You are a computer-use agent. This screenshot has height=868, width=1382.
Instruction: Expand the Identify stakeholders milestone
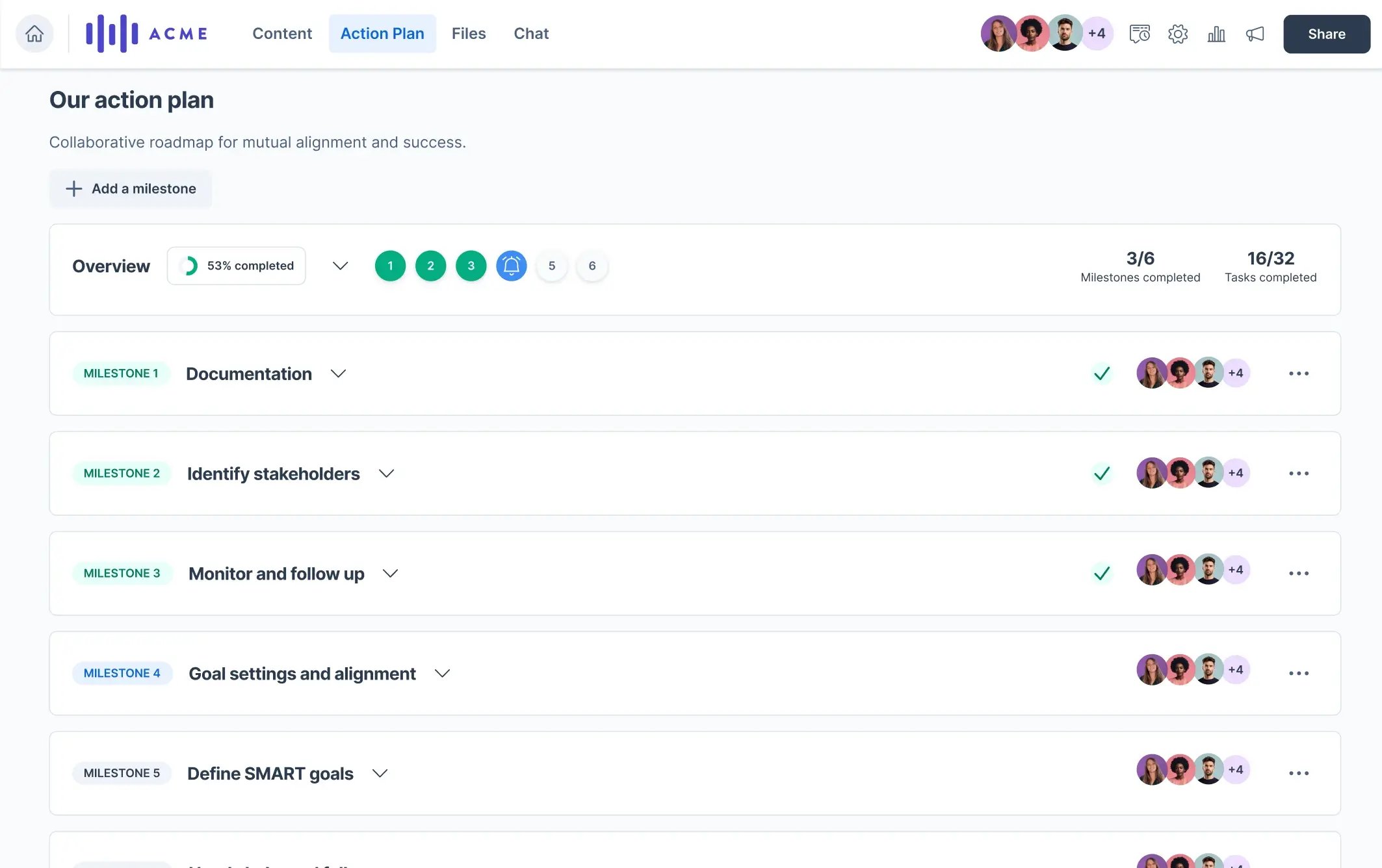click(386, 474)
